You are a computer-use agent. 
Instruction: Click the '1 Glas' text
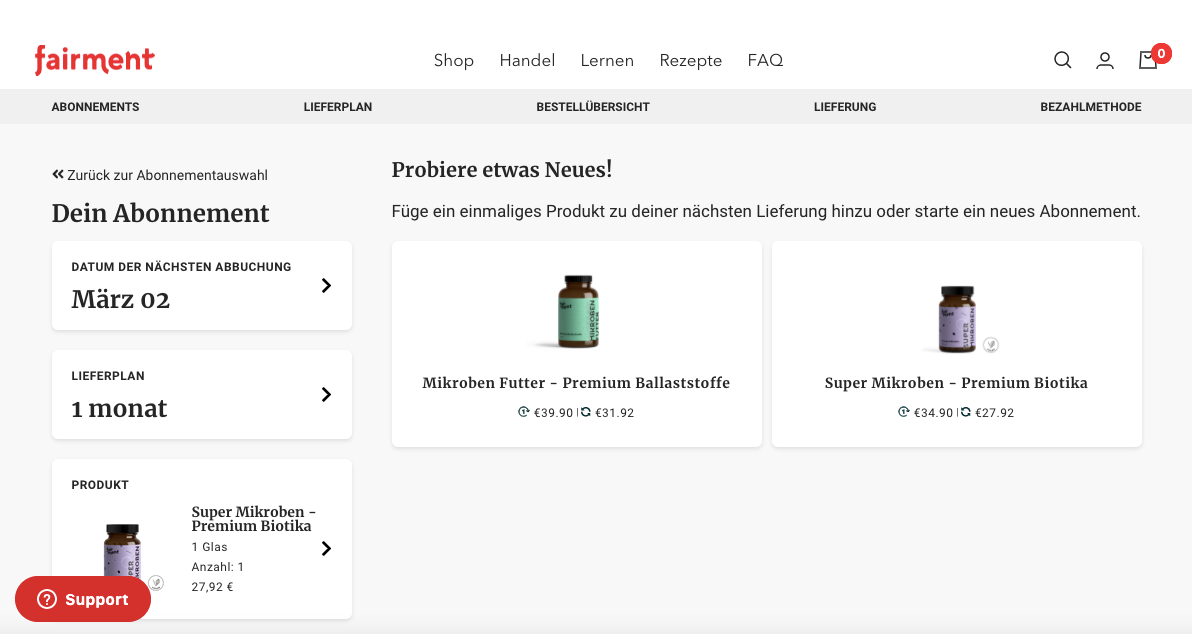(x=210, y=547)
